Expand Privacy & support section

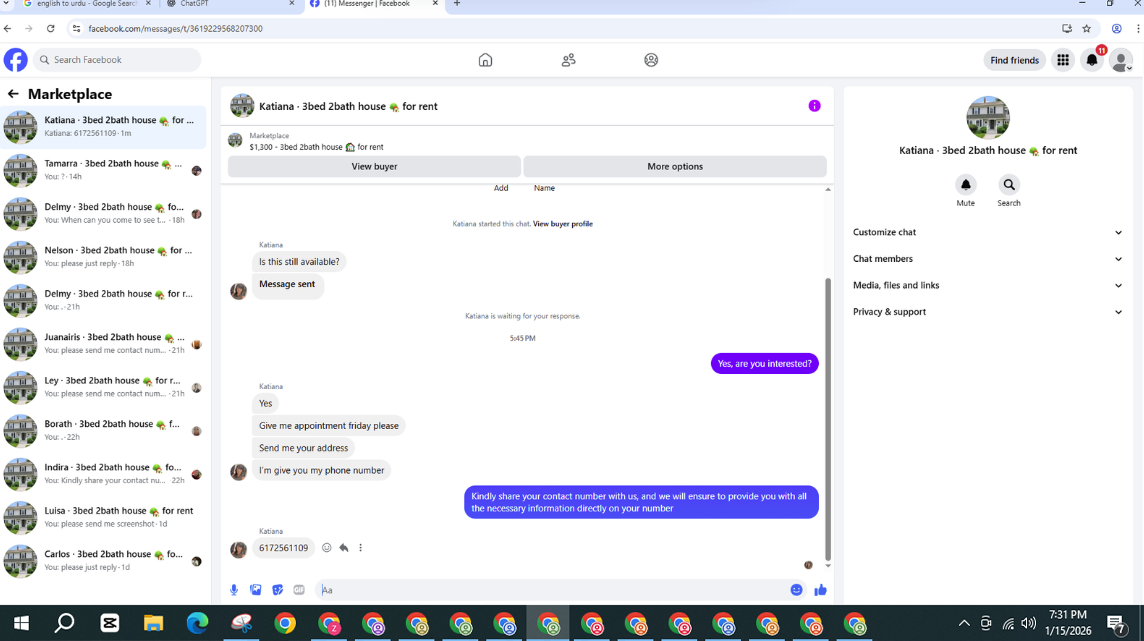pos(988,311)
